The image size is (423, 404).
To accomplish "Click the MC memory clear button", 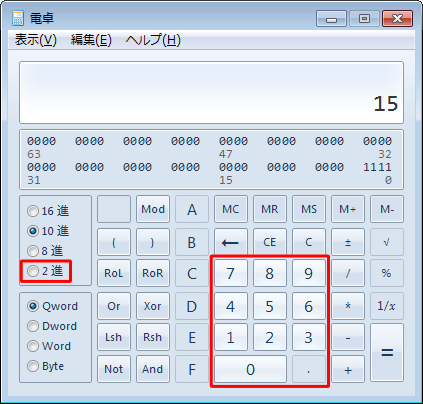I will (x=231, y=209).
